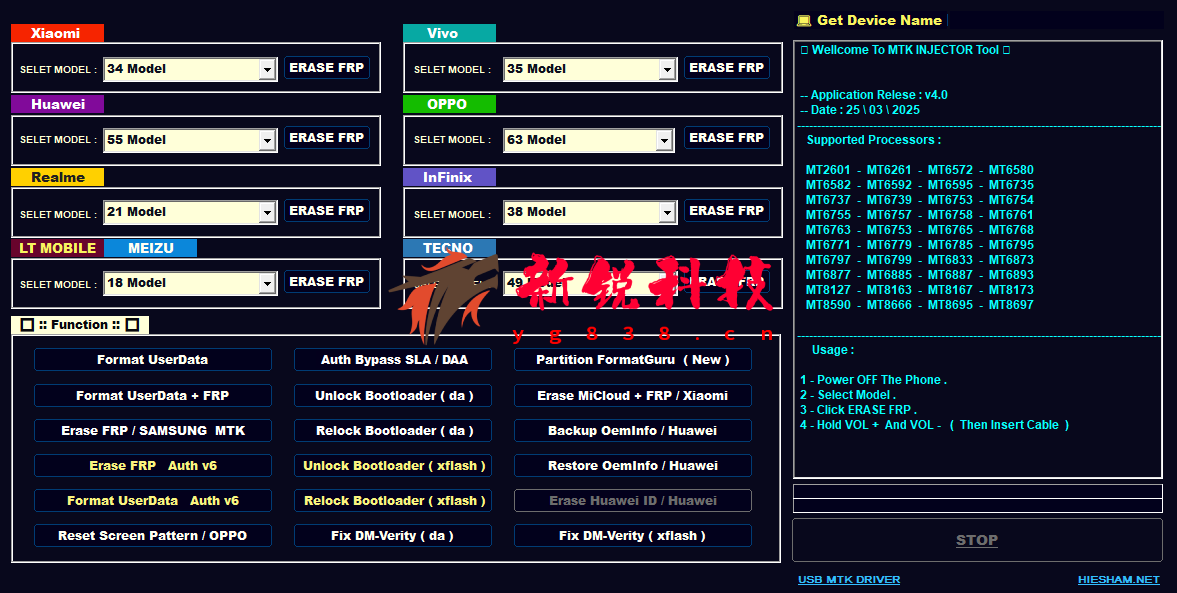Click Erase FRP Auth v6

152,465
